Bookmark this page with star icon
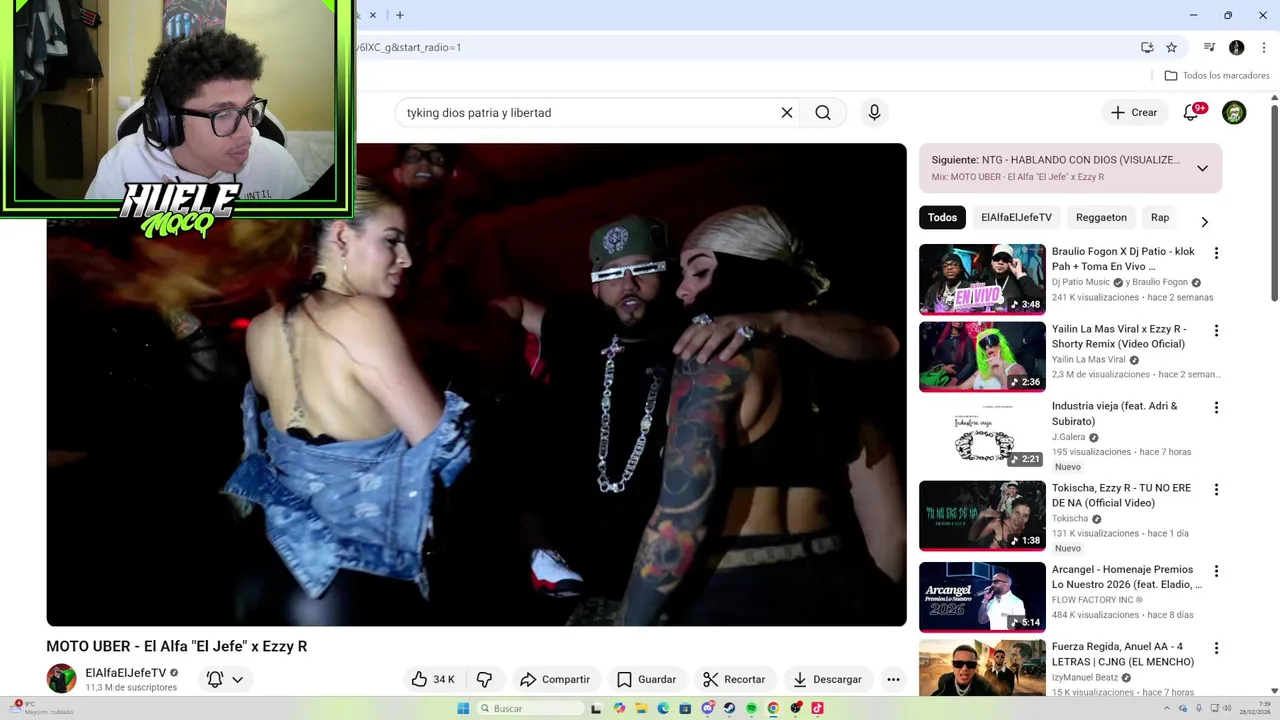 pyautogui.click(x=1171, y=47)
